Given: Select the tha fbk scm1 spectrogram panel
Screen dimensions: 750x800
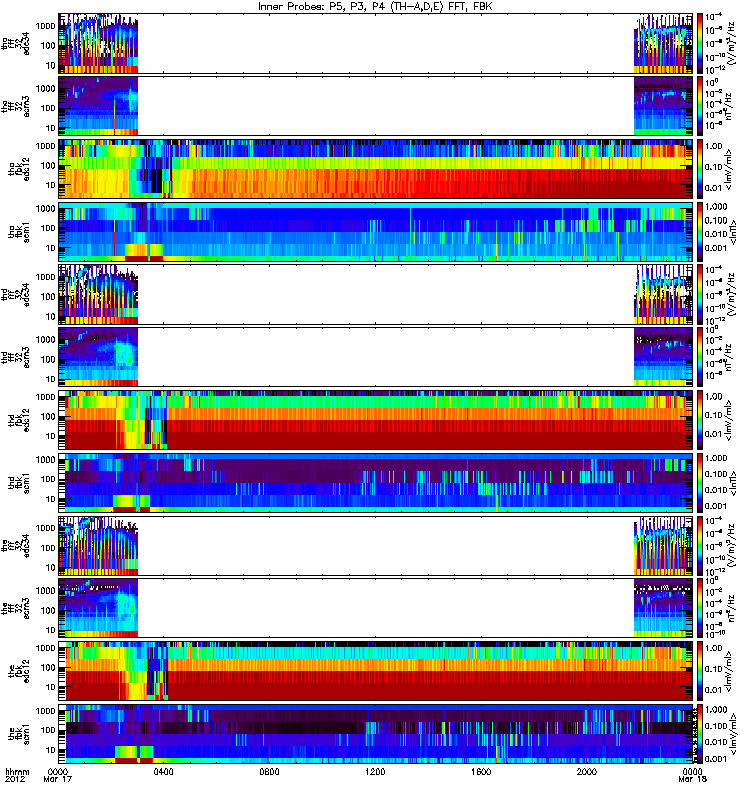Looking at the screenshot, I should click(376, 232).
